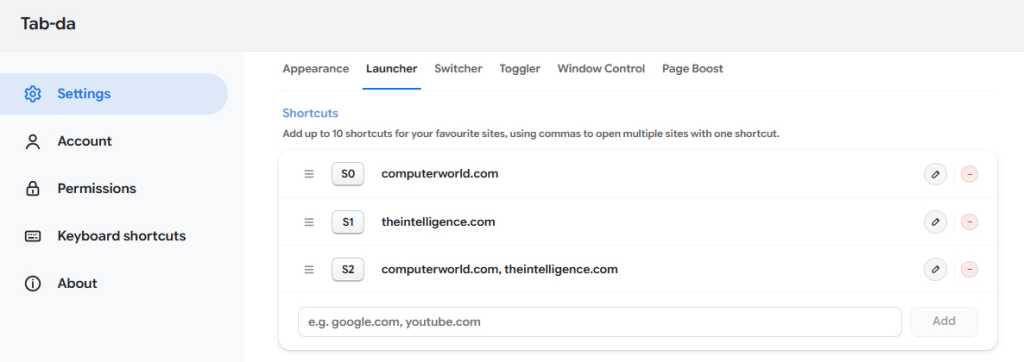Image resolution: width=1024 pixels, height=362 pixels.
Task: Click the theintelligence.com text in S1 row
Action: [438, 222]
